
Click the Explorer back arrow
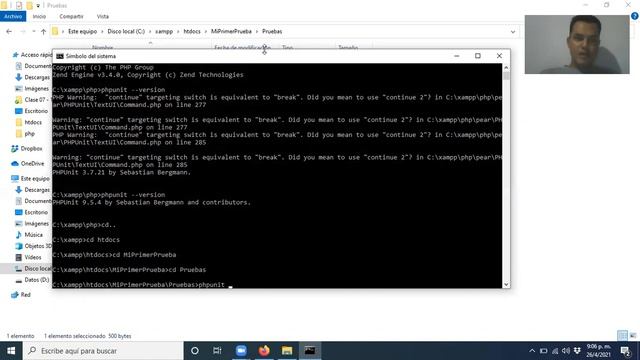coord(9,31)
